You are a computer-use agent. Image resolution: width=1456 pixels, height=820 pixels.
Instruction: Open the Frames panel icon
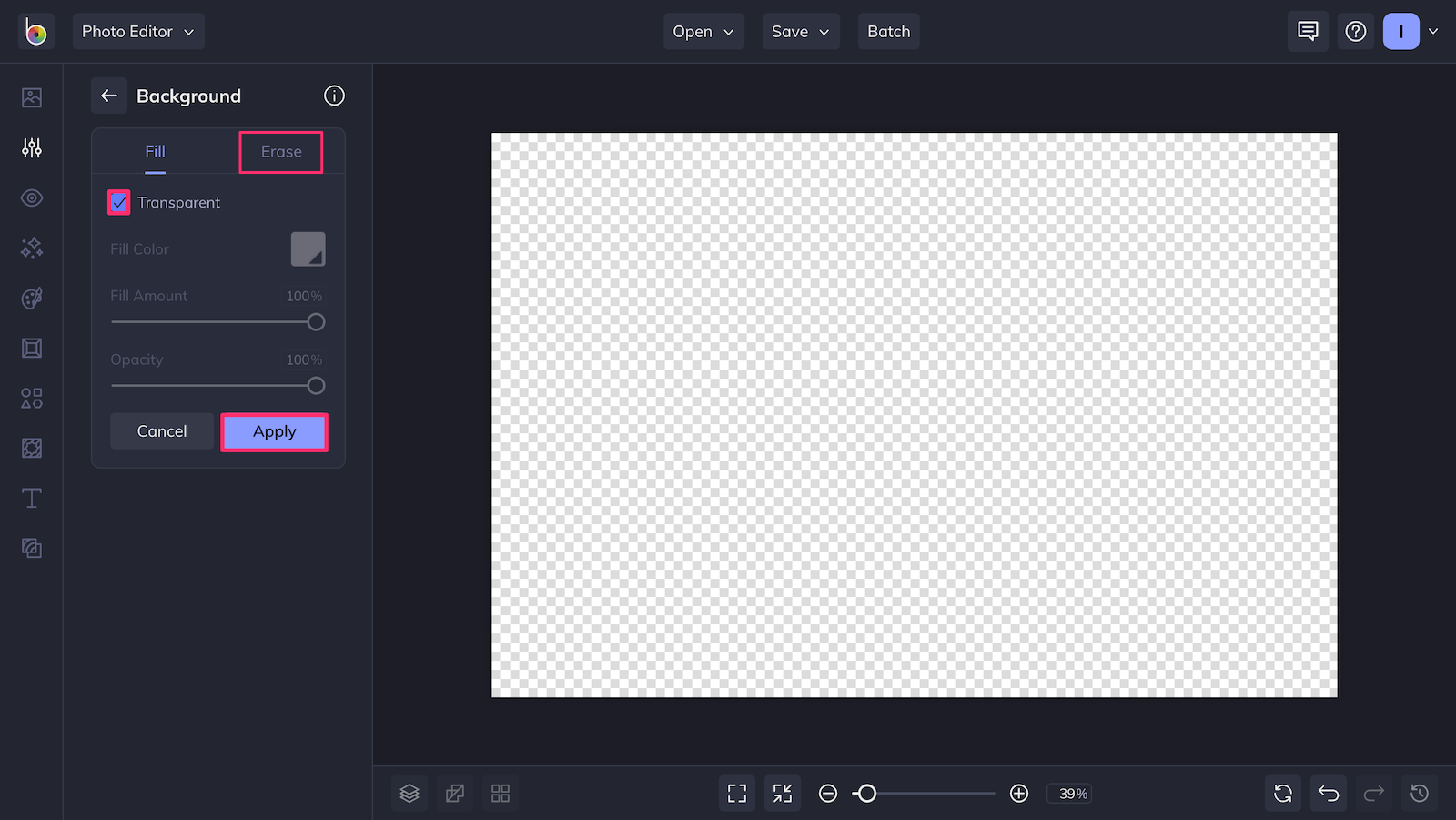[31, 348]
